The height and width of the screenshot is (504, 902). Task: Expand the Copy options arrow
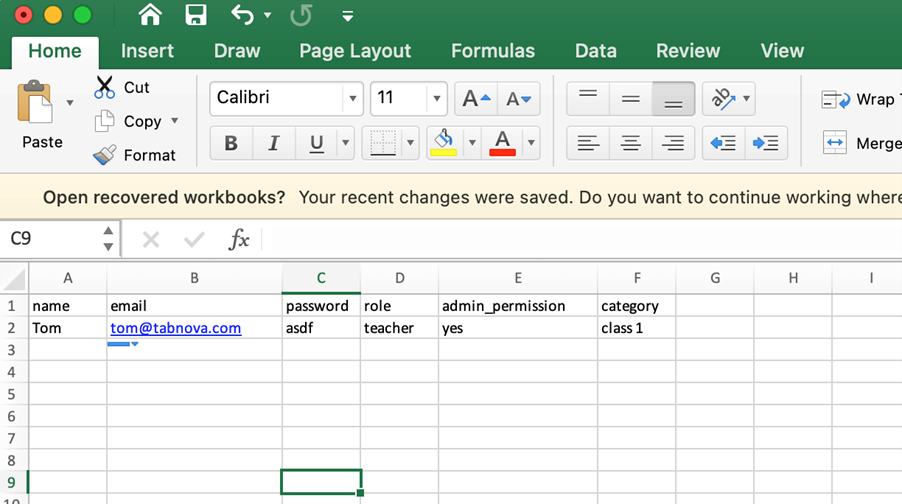click(x=175, y=121)
